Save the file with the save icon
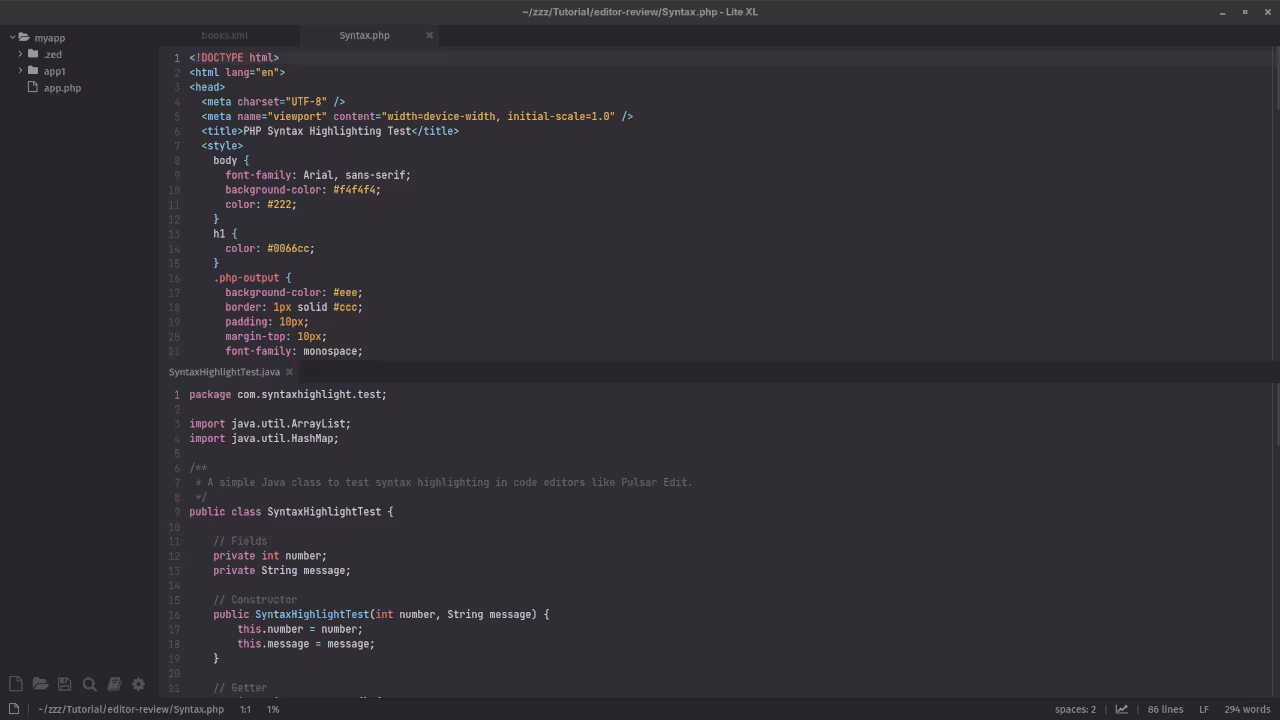The height and width of the screenshot is (720, 1280). click(64, 683)
